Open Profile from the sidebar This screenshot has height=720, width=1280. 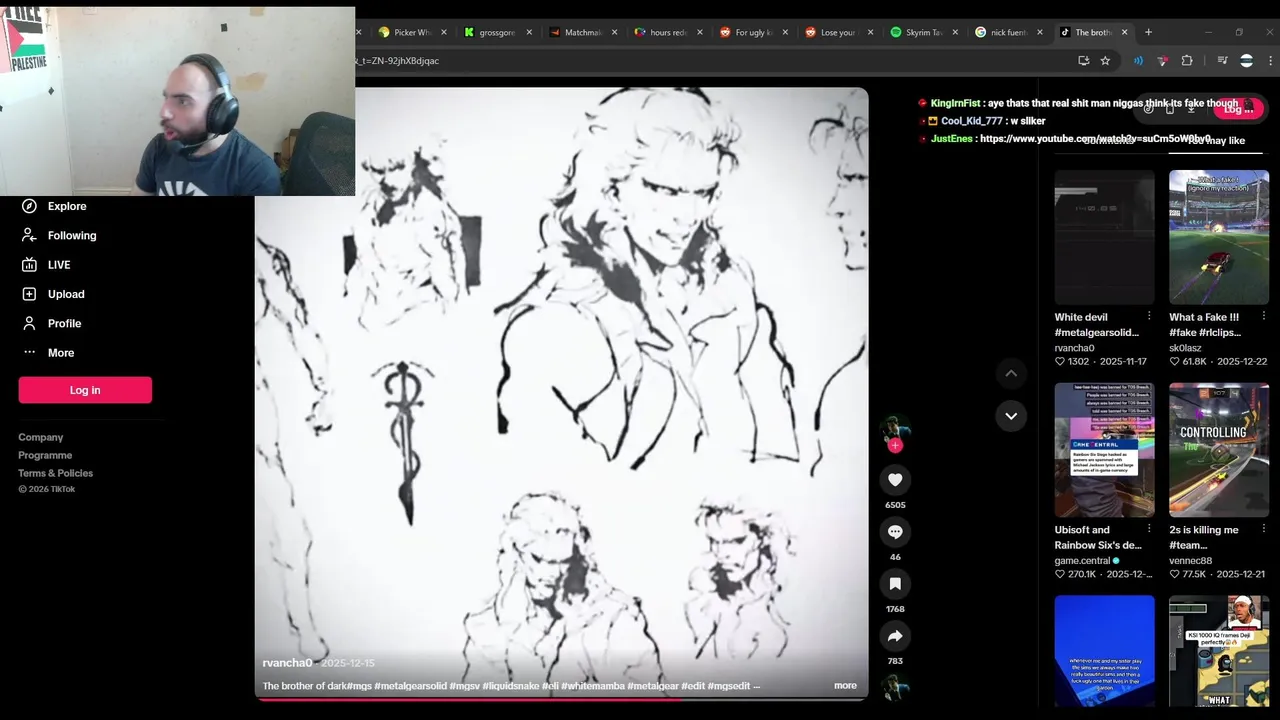(52, 323)
